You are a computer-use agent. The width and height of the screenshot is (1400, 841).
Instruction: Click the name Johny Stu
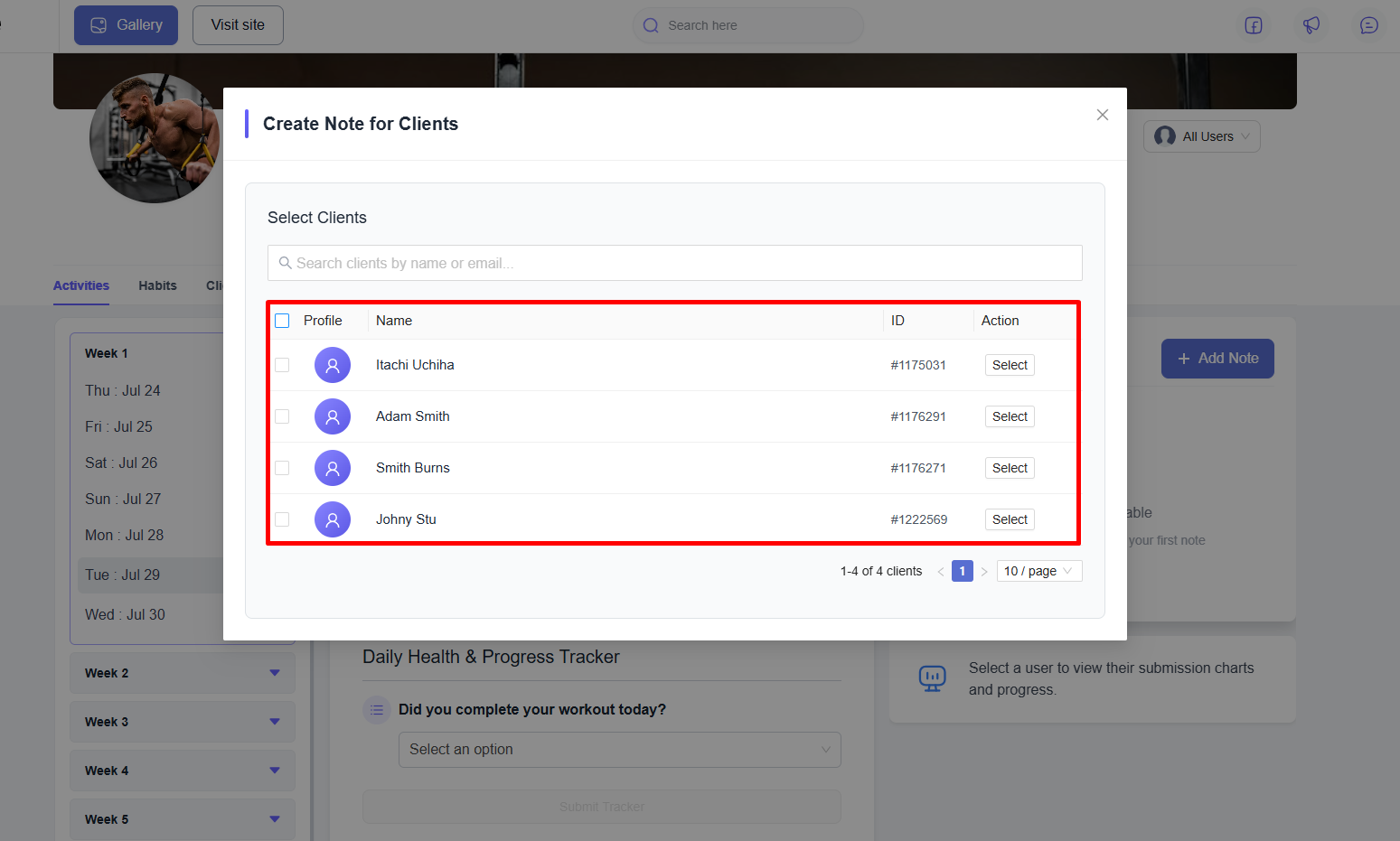(406, 519)
